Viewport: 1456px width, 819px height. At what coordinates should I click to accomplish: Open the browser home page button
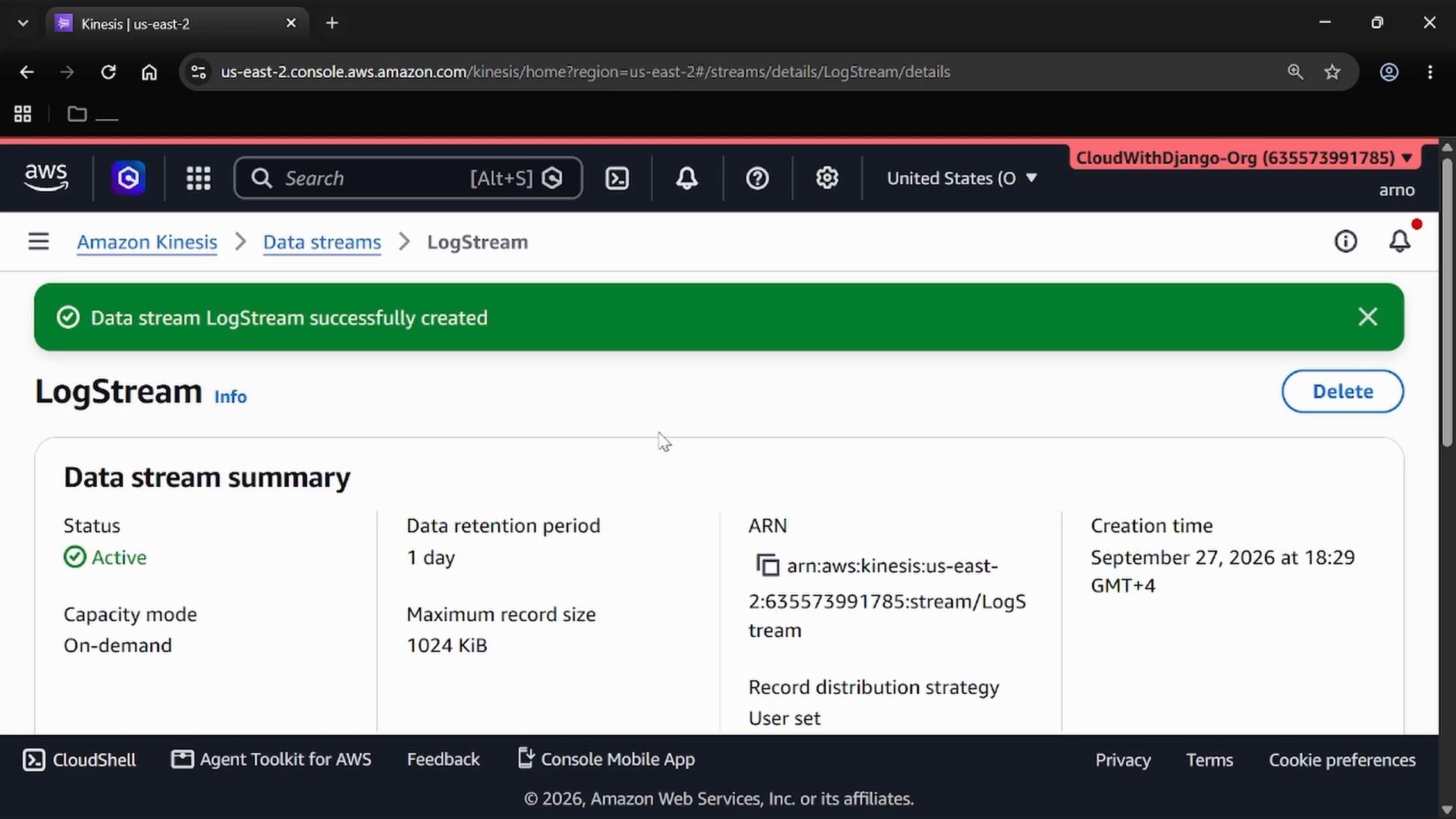[149, 72]
